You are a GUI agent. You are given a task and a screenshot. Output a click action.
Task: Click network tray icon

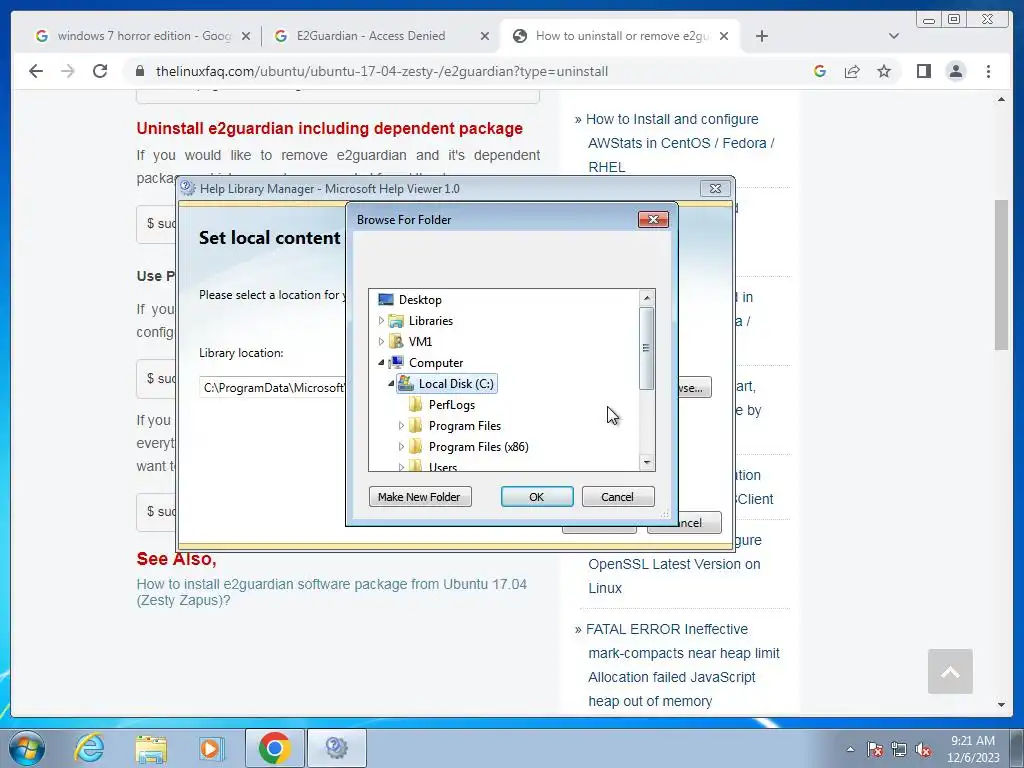click(x=899, y=749)
